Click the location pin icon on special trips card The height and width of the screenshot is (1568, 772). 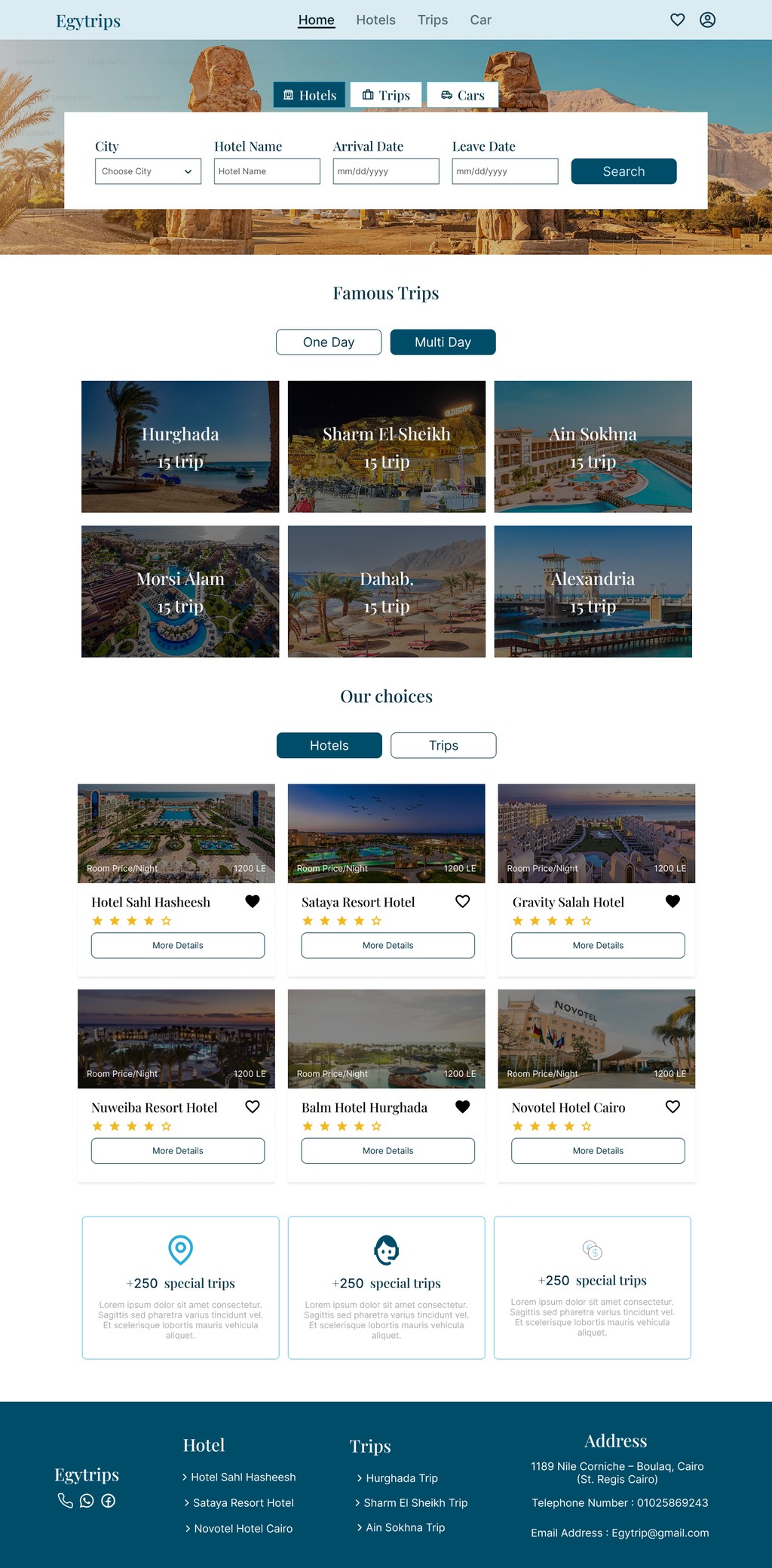click(x=180, y=1250)
